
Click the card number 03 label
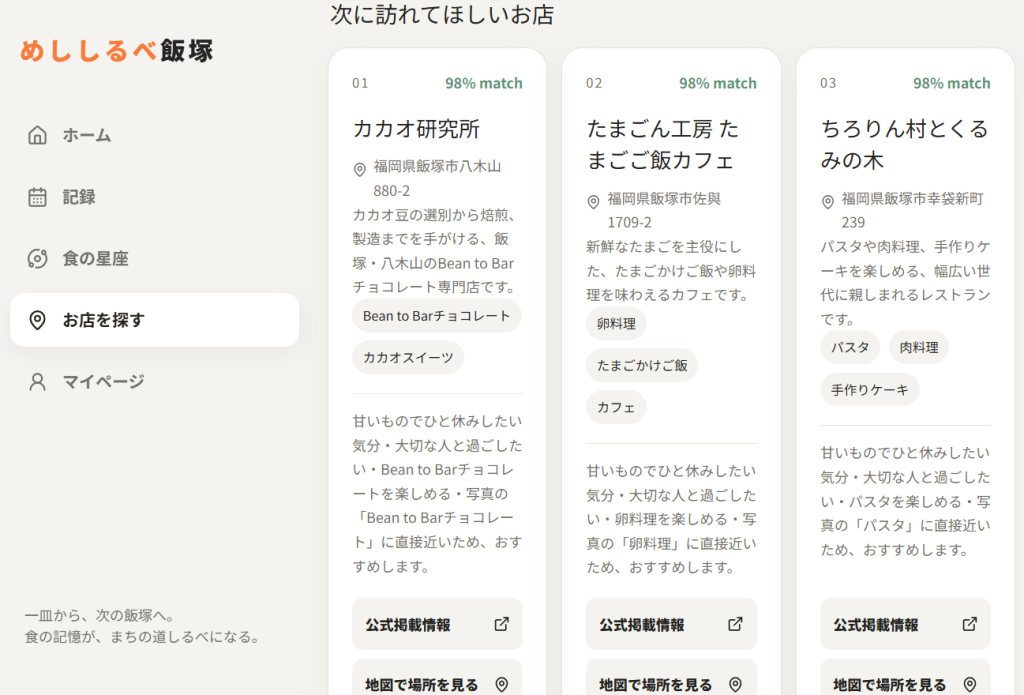coord(828,83)
